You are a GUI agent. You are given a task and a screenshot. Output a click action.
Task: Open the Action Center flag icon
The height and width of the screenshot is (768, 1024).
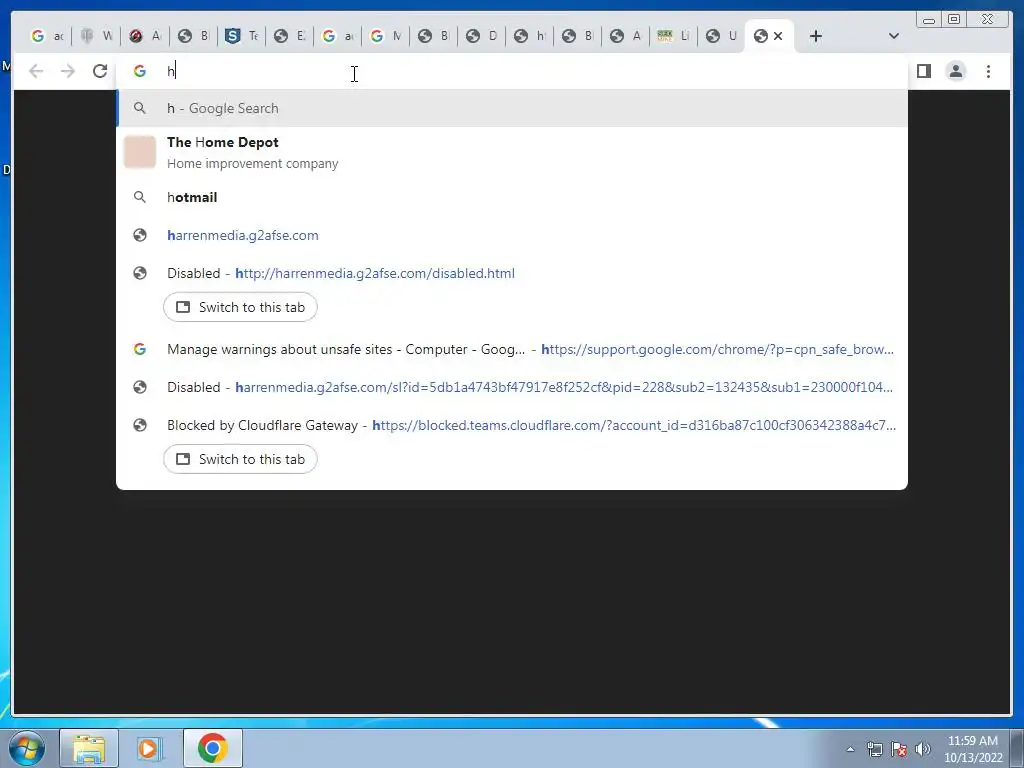[899, 749]
